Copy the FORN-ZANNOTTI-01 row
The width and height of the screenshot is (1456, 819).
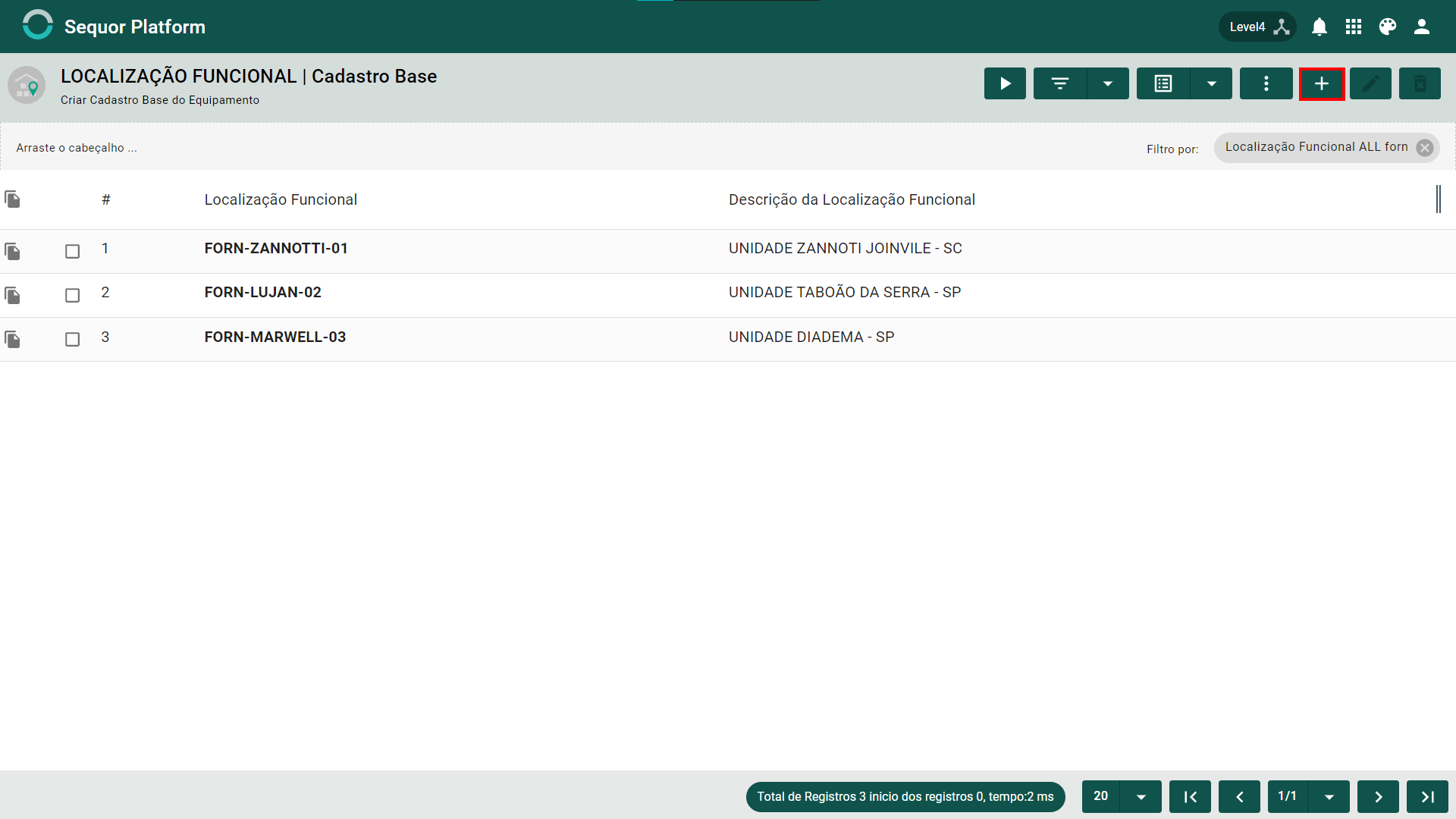tap(12, 251)
